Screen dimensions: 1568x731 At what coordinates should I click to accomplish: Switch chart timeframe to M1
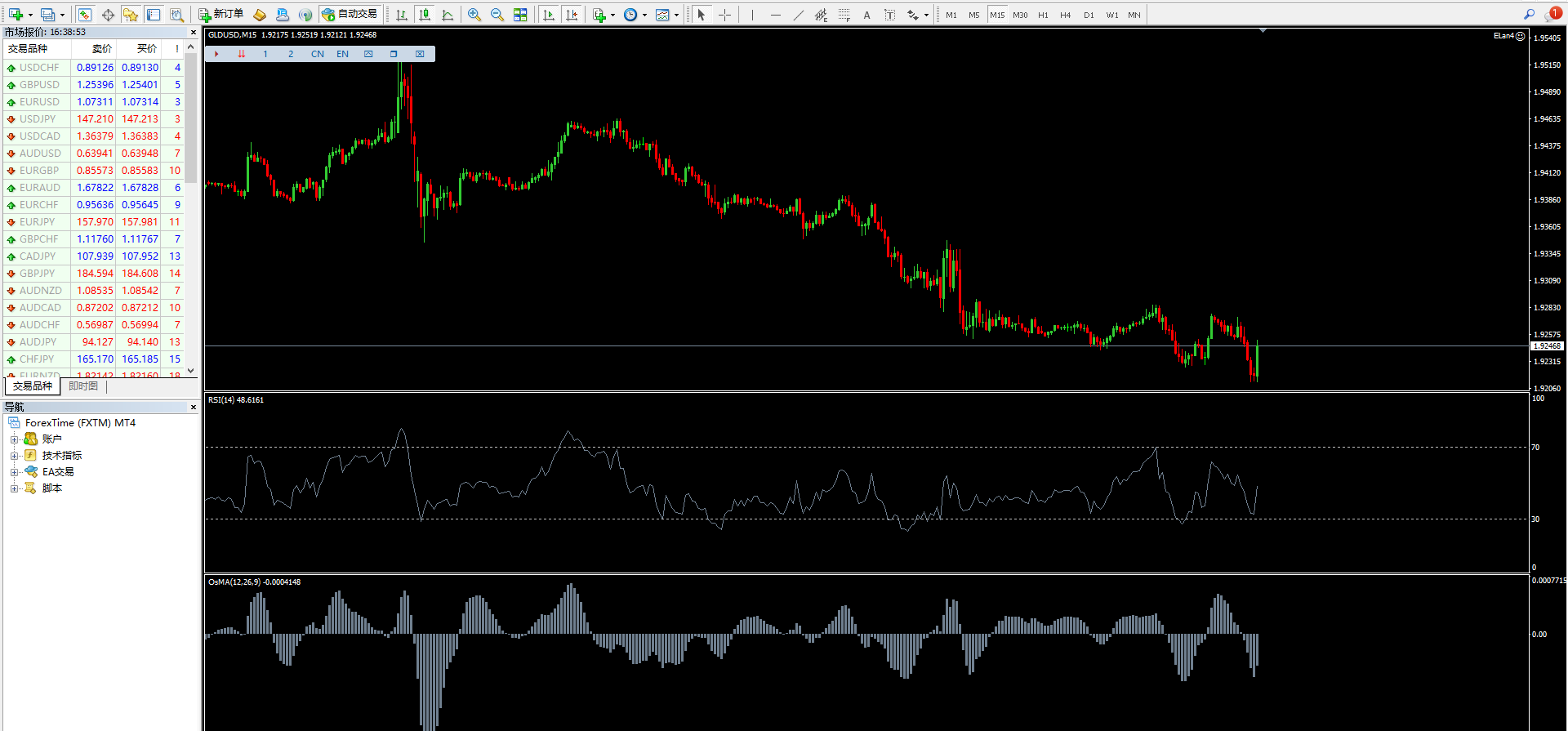point(951,15)
